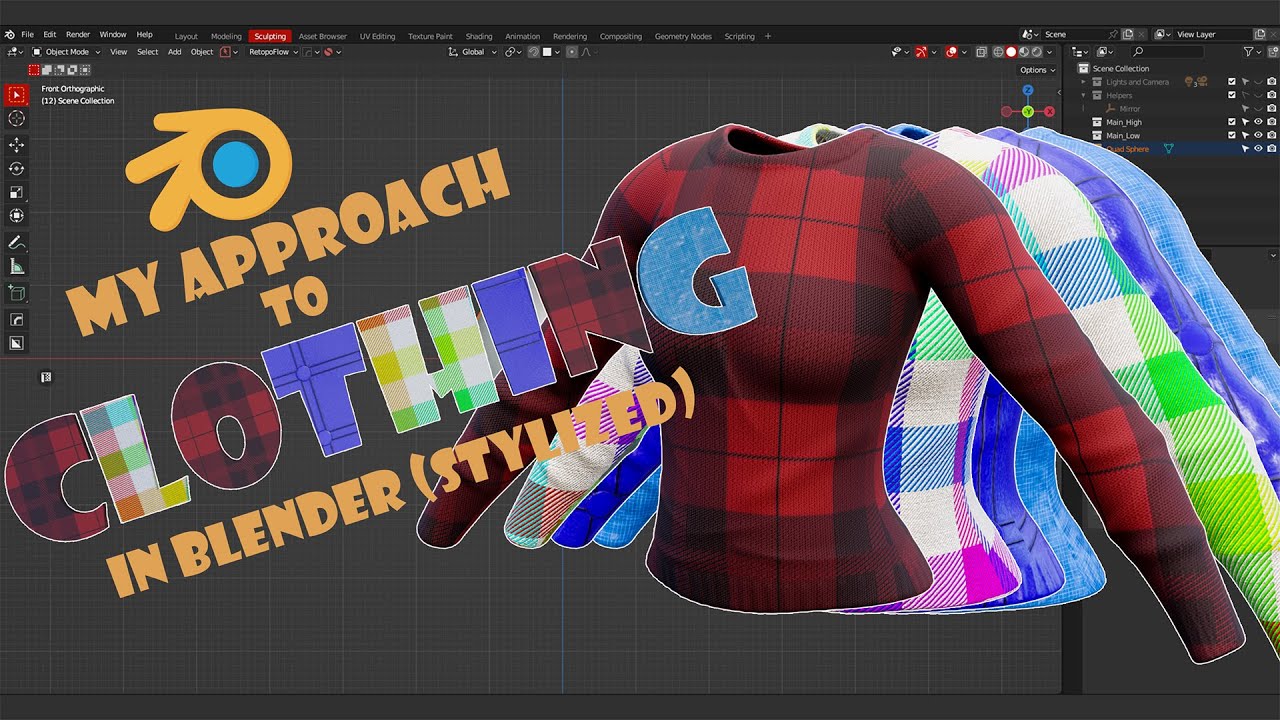Toggle Helpers collection checkbox
Screen dimensions: 1280x720
(x=1232, y=95)
